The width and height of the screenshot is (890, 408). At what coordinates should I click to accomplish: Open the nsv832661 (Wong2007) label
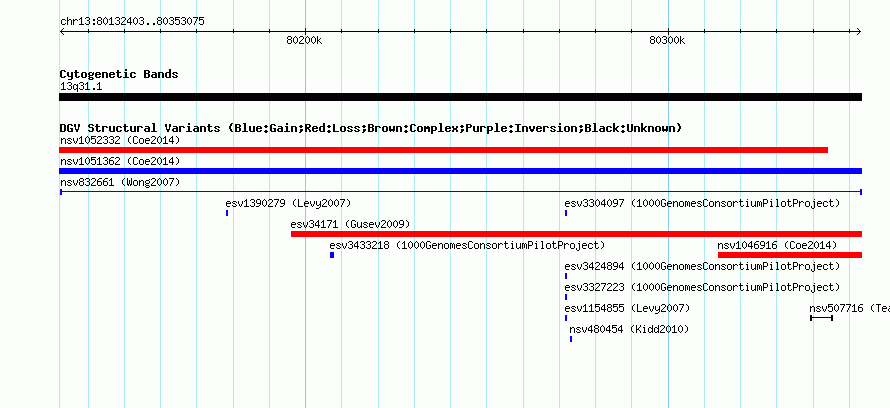120,182
